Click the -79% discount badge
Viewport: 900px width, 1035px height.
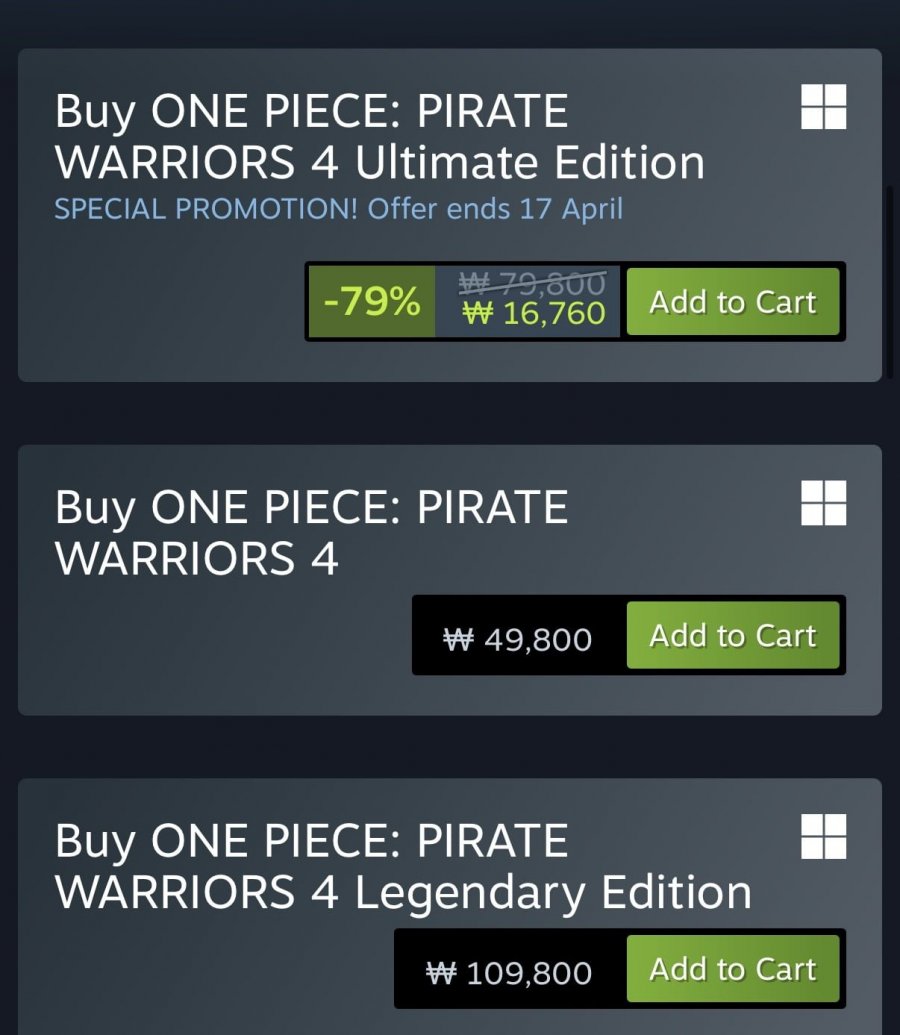coord(372,302)
